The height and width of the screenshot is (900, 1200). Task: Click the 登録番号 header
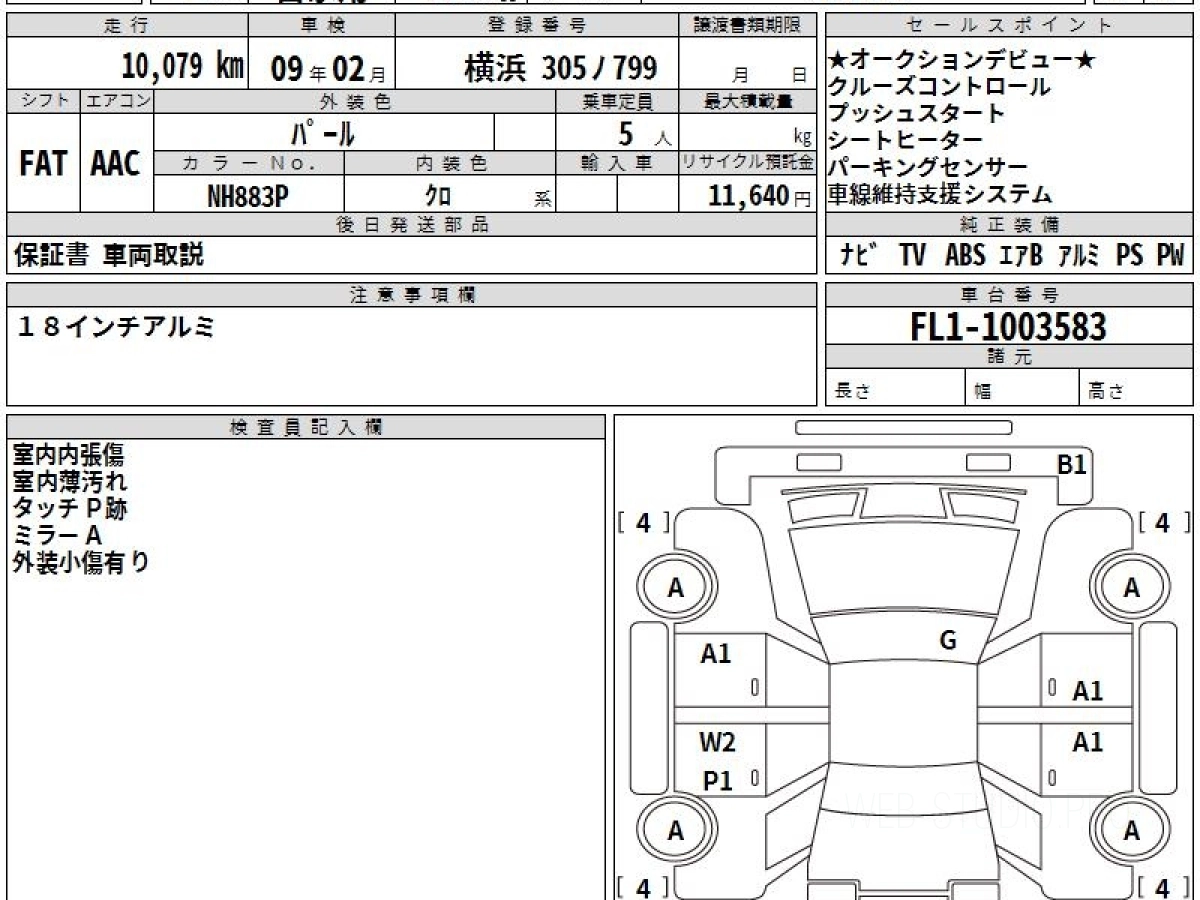[x=537, y=26]
